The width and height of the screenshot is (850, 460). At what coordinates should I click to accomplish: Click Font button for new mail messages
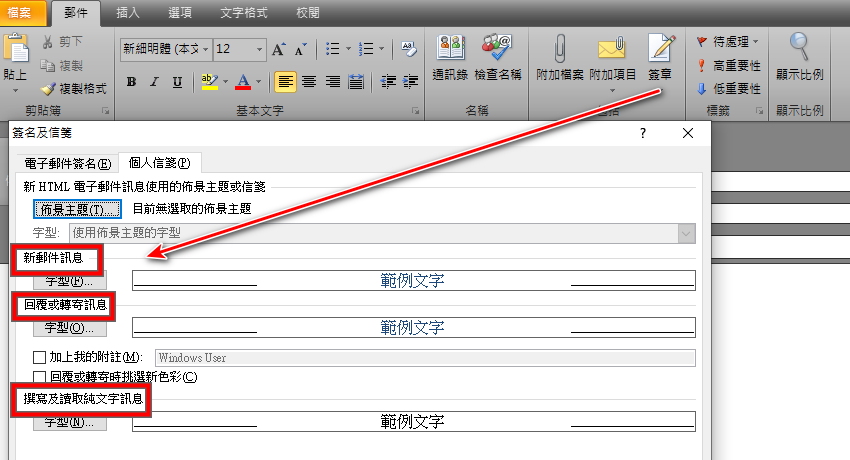(x=69, y=281)
